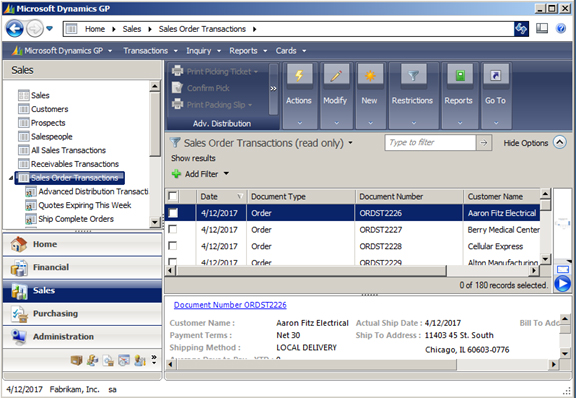Go back with the blue Back arrow
Viewport: 576px width, 398px height.
[x=15, y=29]
